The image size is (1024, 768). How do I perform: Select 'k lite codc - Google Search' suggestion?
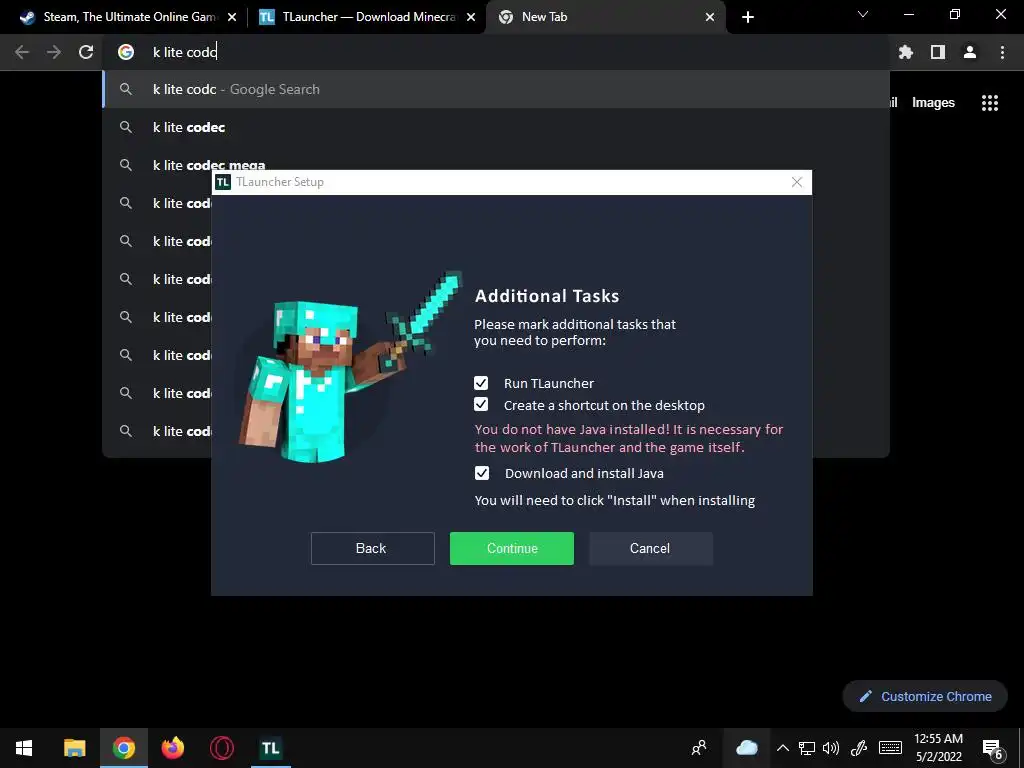tap(496, 89)
